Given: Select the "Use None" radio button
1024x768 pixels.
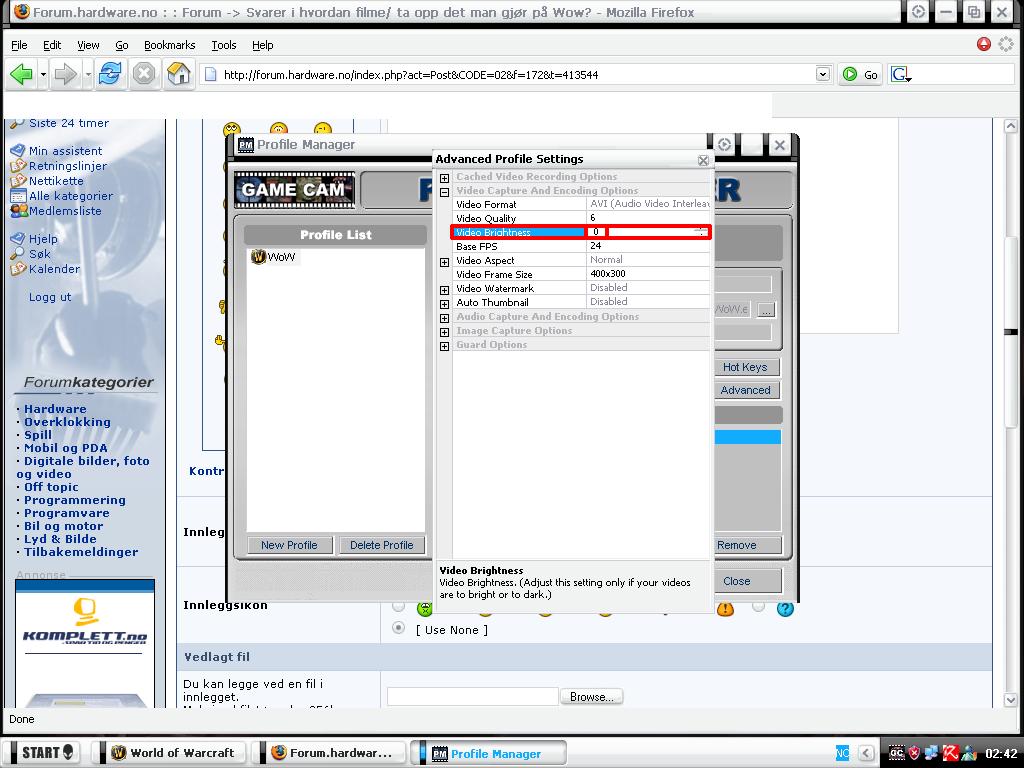Looking at the screenshot, I should coord(399,628).
